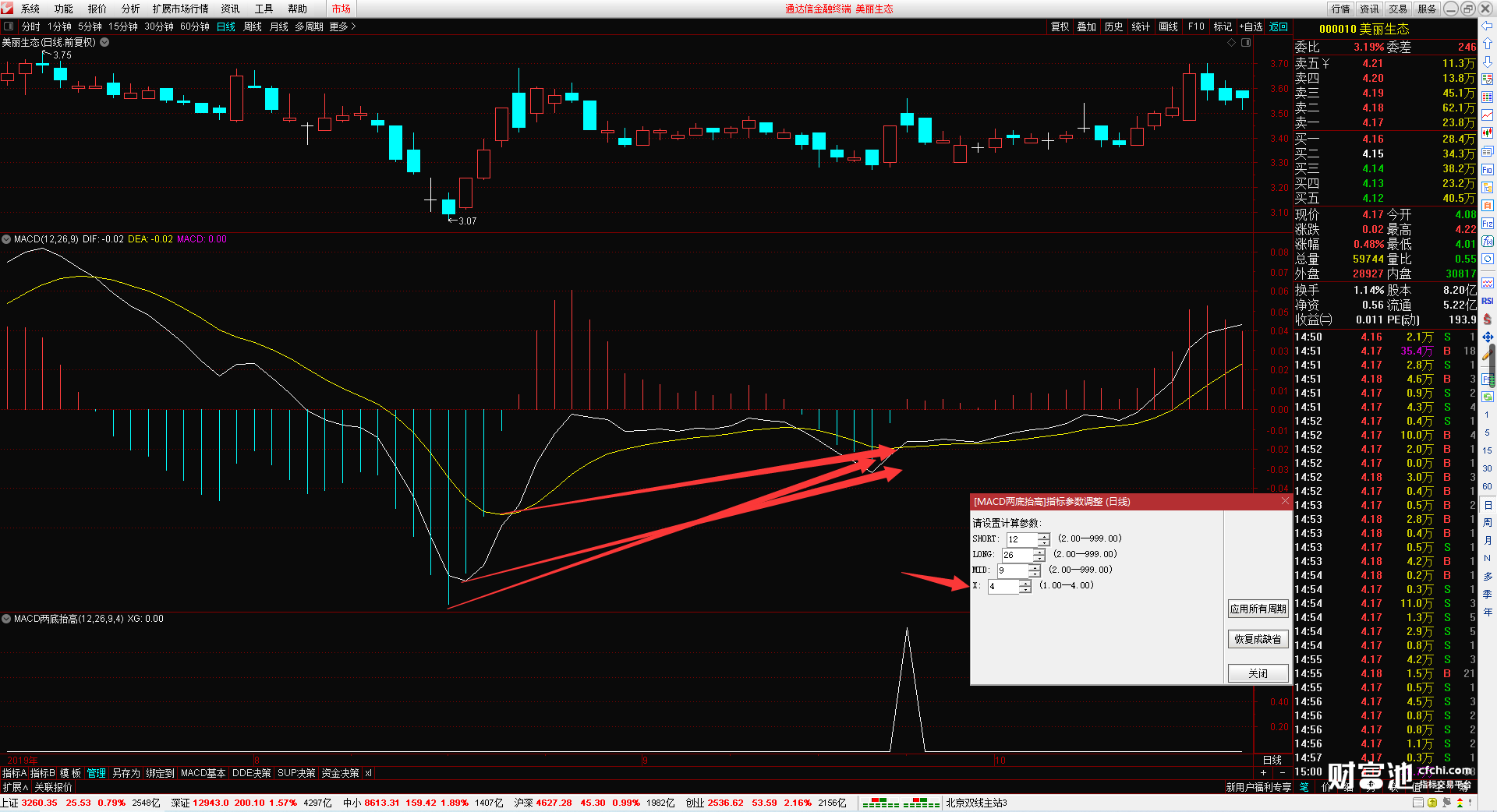
Task: Close the MACD parameter dialog with X
Action: click(1285, 501)
